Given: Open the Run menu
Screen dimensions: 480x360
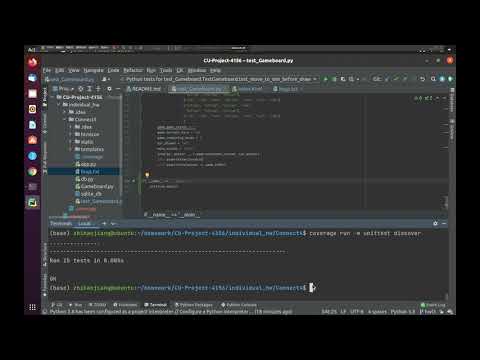Looking at the screenshot, I should 151,70.
